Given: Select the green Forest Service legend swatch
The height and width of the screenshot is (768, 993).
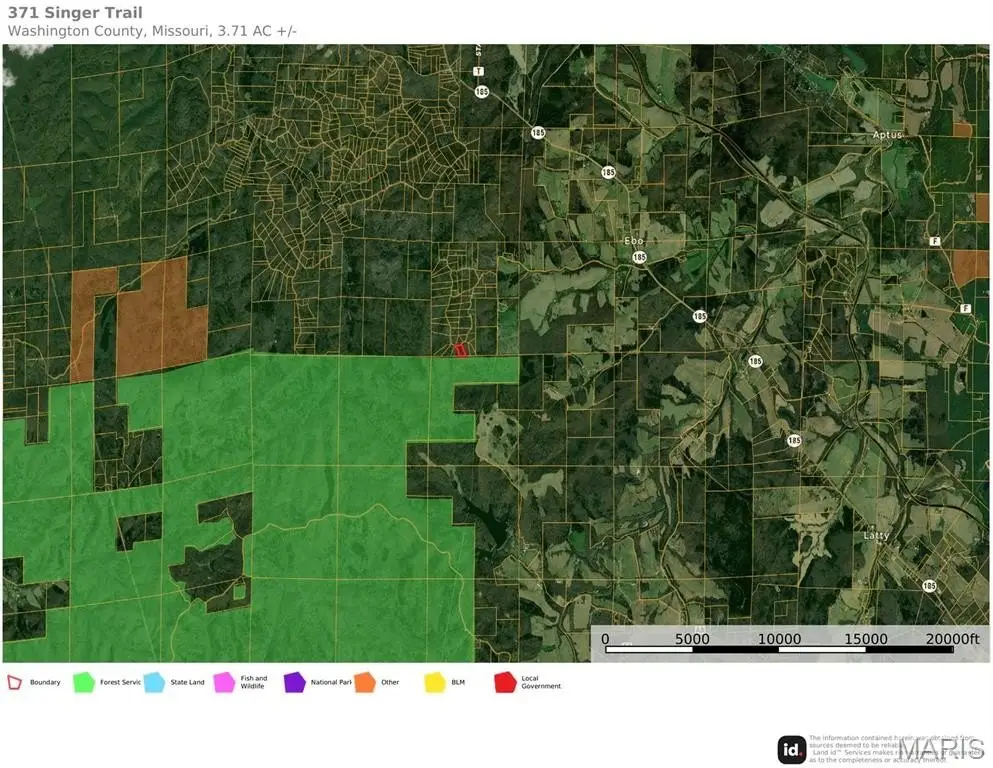Looking at the screenshot, I should pyautogui.click(x=83, y=682).
